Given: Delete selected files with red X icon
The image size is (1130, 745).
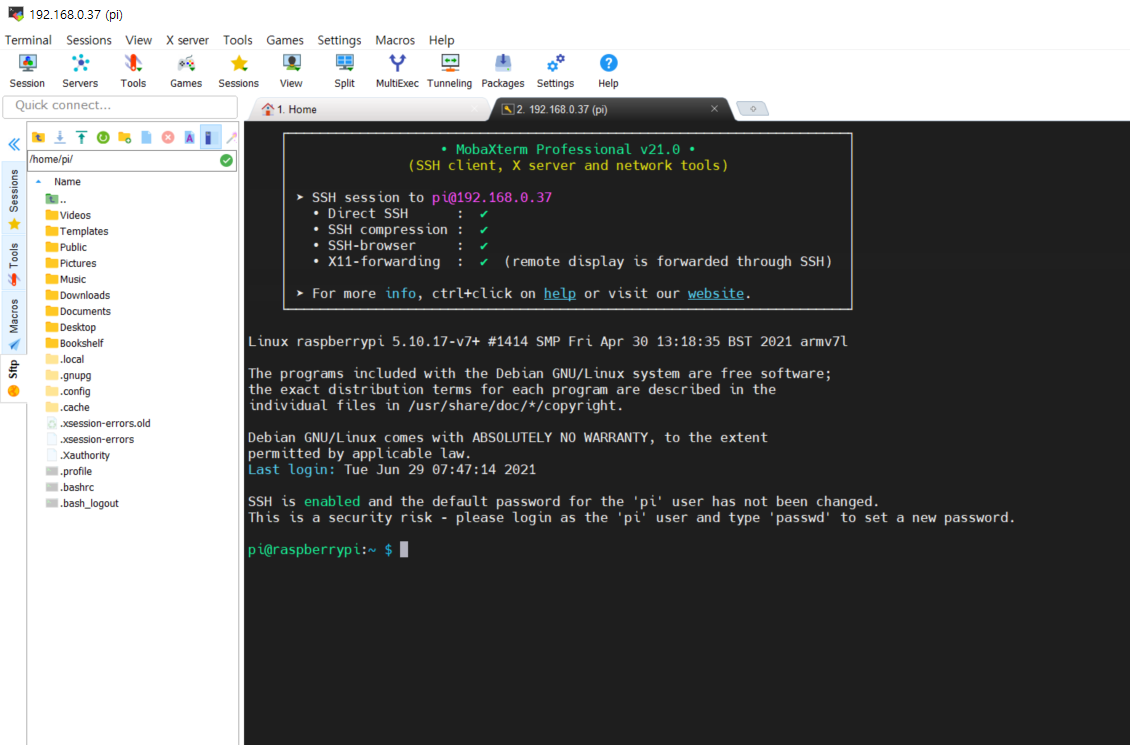Looking at the screenshot, I should pos(168,137).
